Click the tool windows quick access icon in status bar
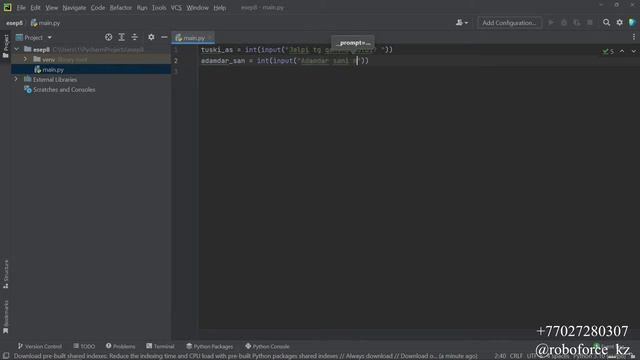The image size is (640, 360). point(6,356)
